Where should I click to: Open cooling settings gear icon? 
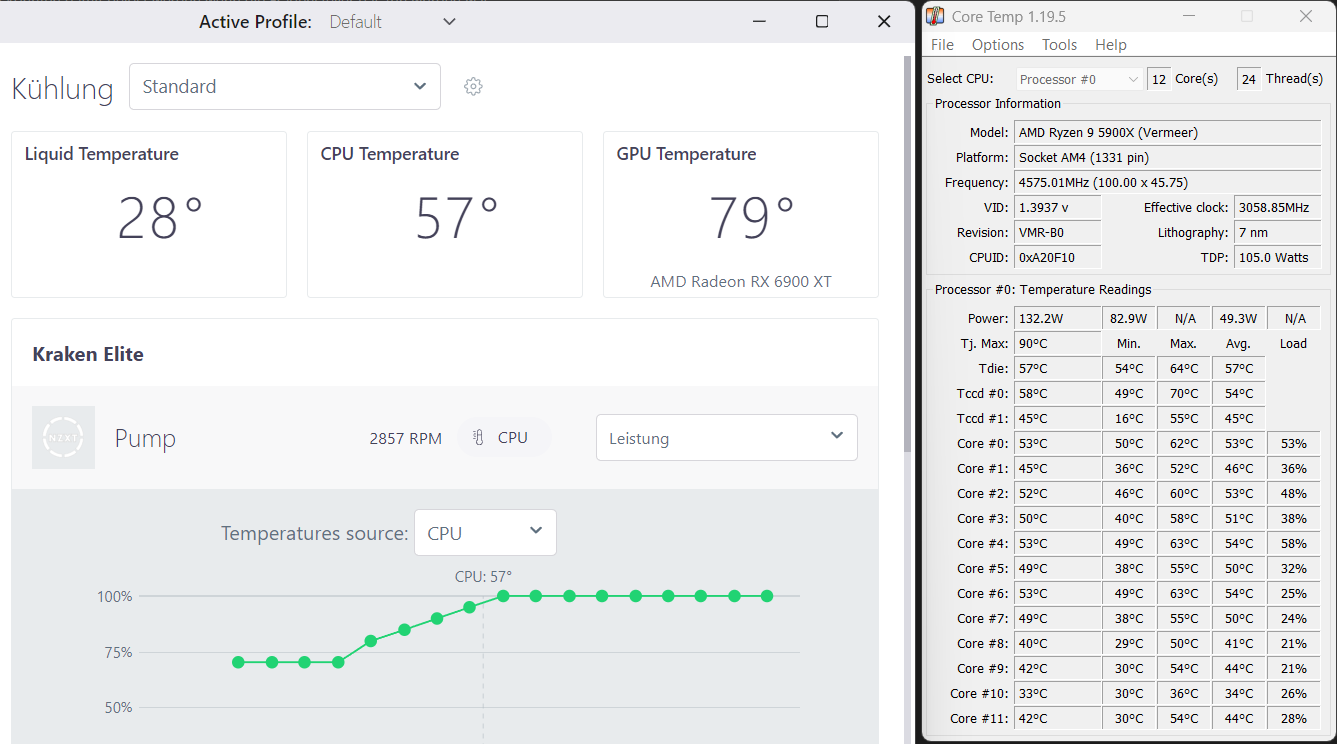pos(473,87)
